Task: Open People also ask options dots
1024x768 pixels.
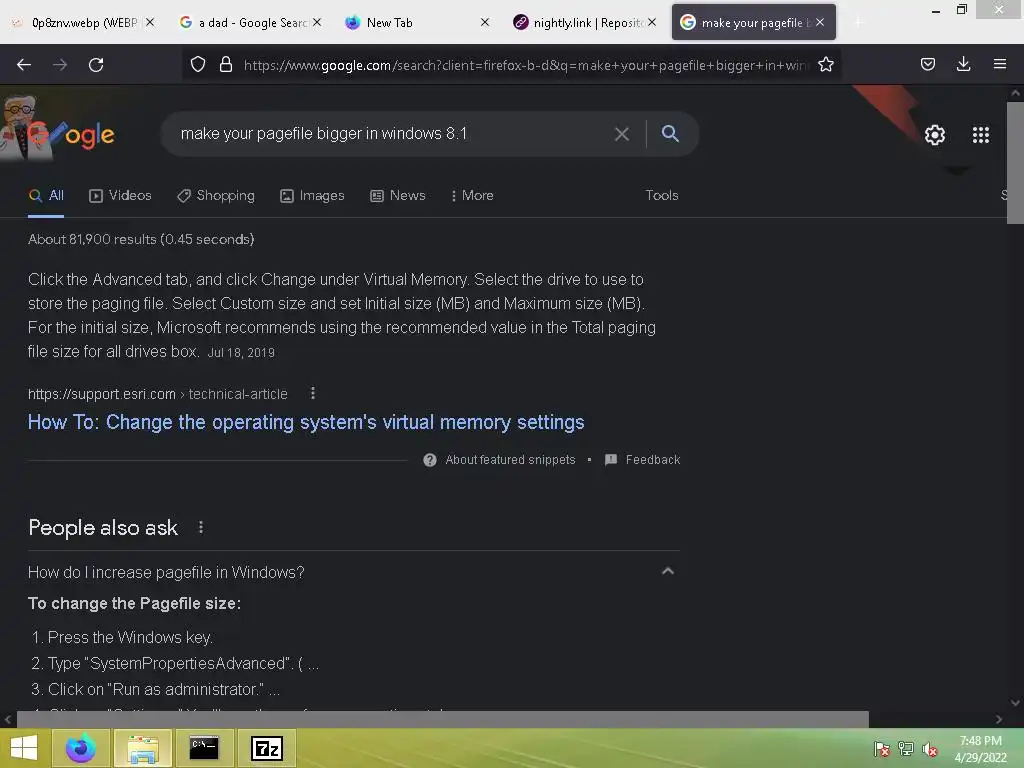Action: tap(200, 527)
